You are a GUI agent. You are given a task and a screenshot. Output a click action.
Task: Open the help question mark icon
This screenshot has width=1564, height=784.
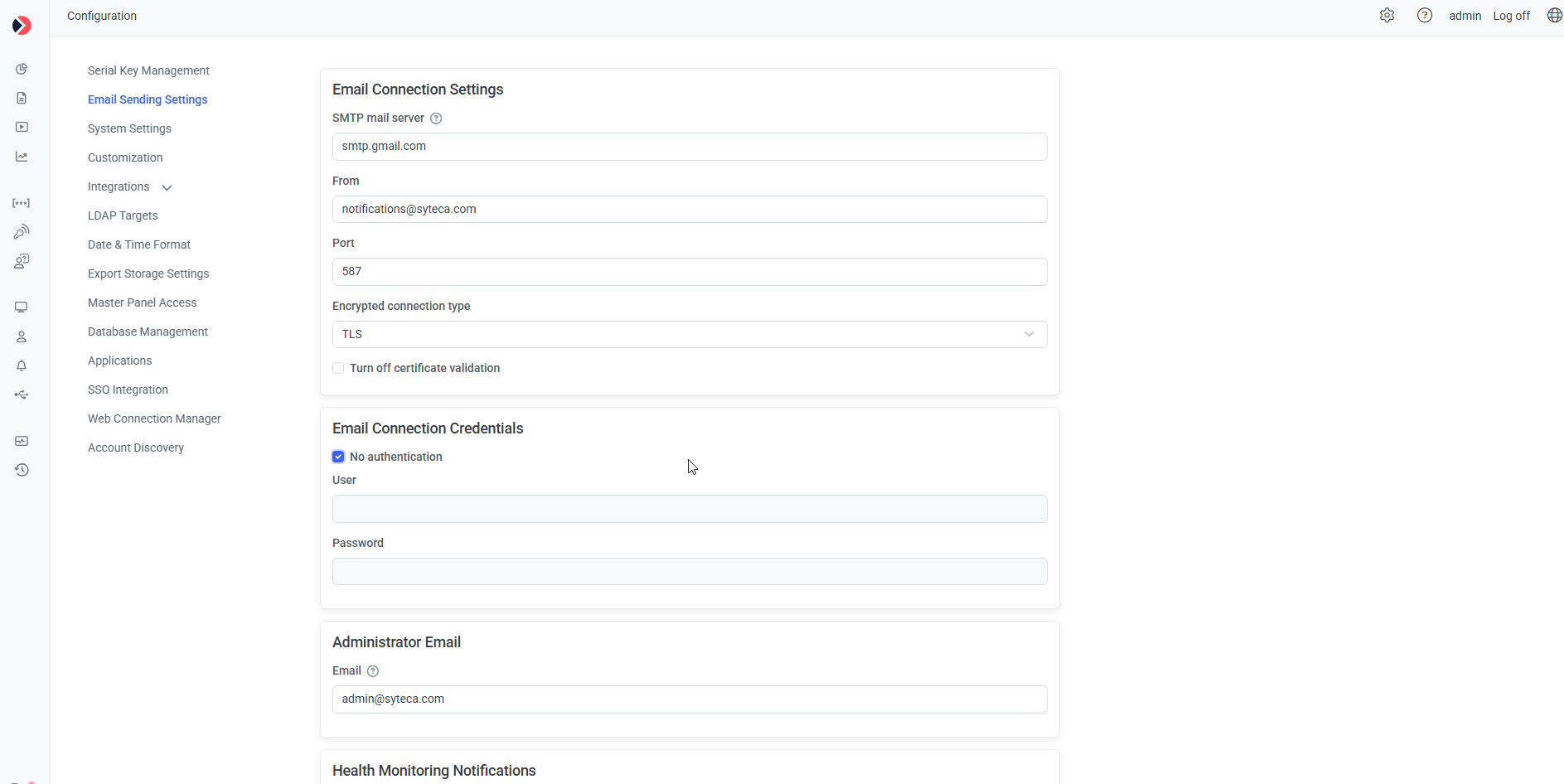click(x=1425, y=16)
